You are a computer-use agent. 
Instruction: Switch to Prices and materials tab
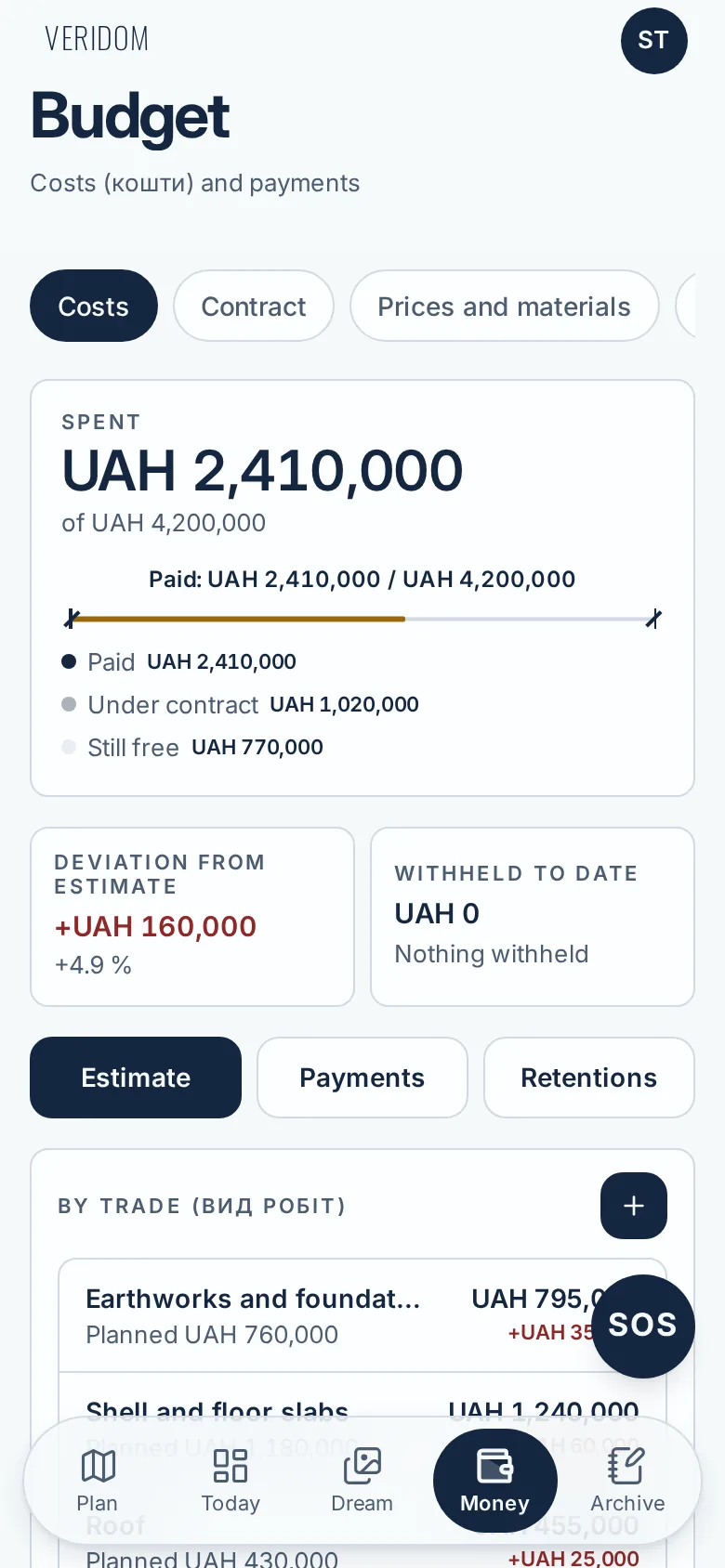click(505, 306)
